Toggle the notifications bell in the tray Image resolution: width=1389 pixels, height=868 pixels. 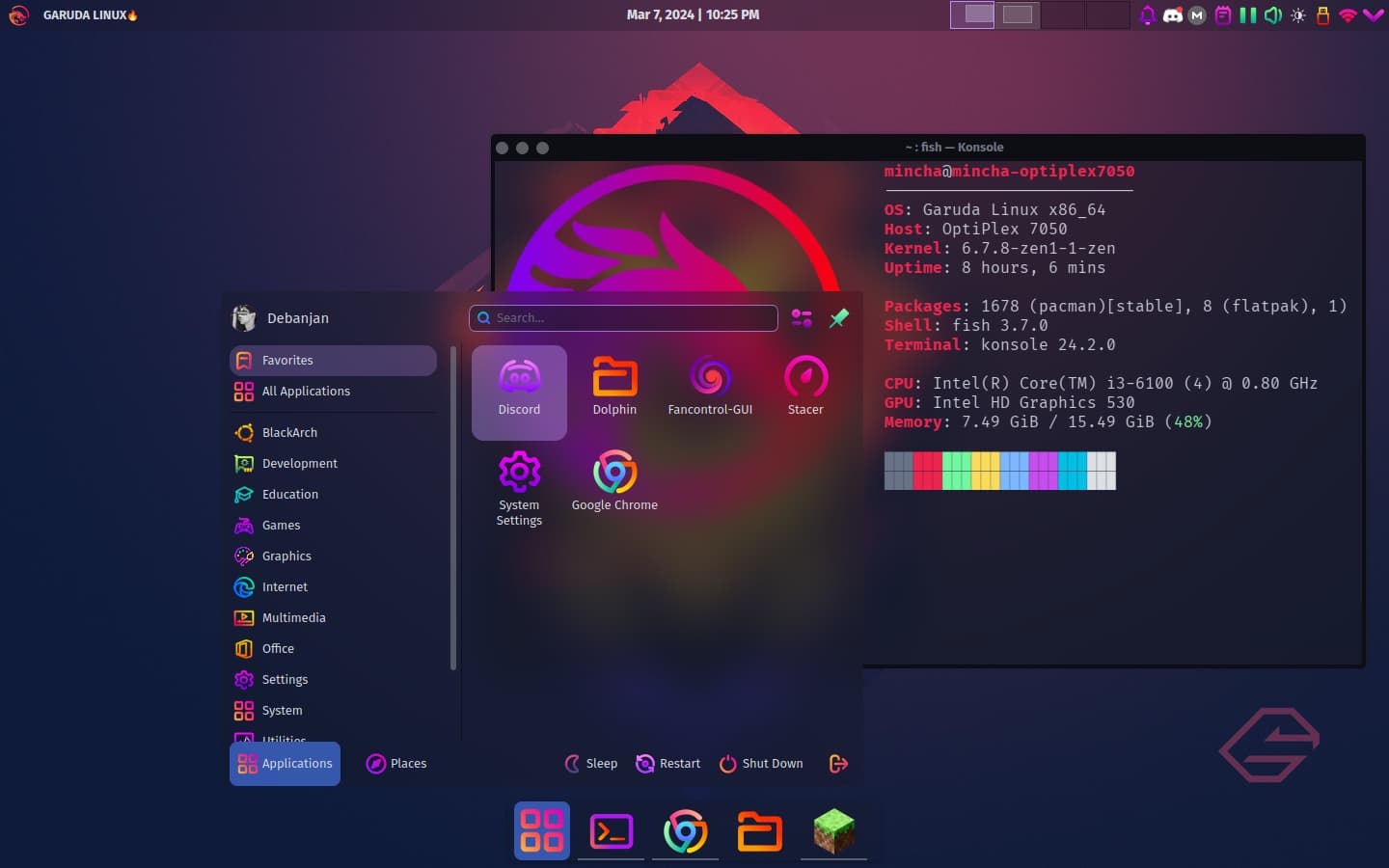tap(1149, 15)
